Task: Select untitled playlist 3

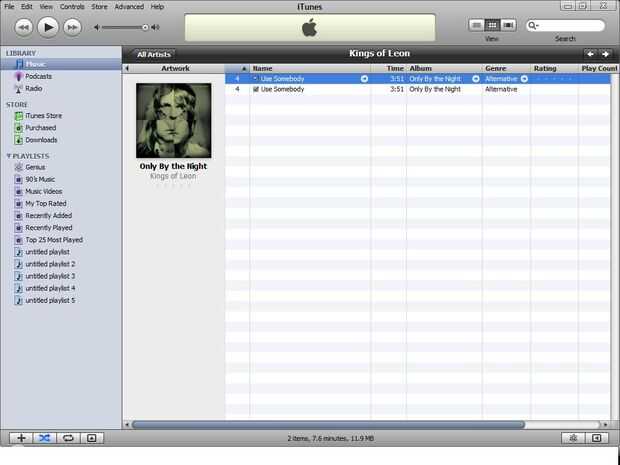Action: click(50, 276)
